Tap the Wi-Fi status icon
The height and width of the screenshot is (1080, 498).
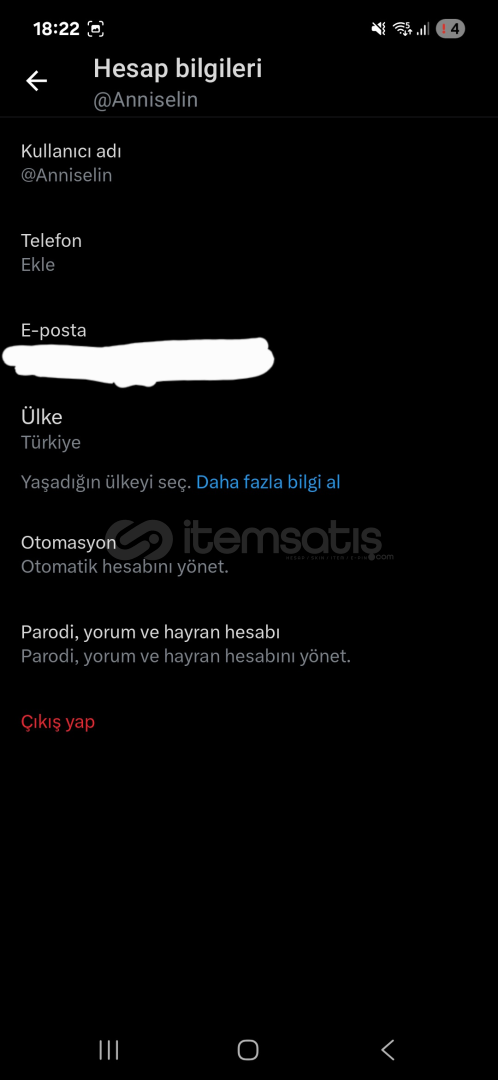402,29
